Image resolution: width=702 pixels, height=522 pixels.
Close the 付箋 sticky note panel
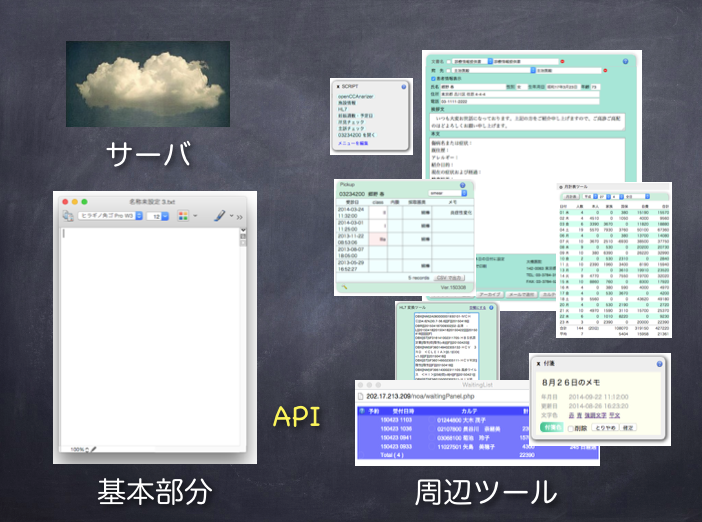[x=538, y=364]
